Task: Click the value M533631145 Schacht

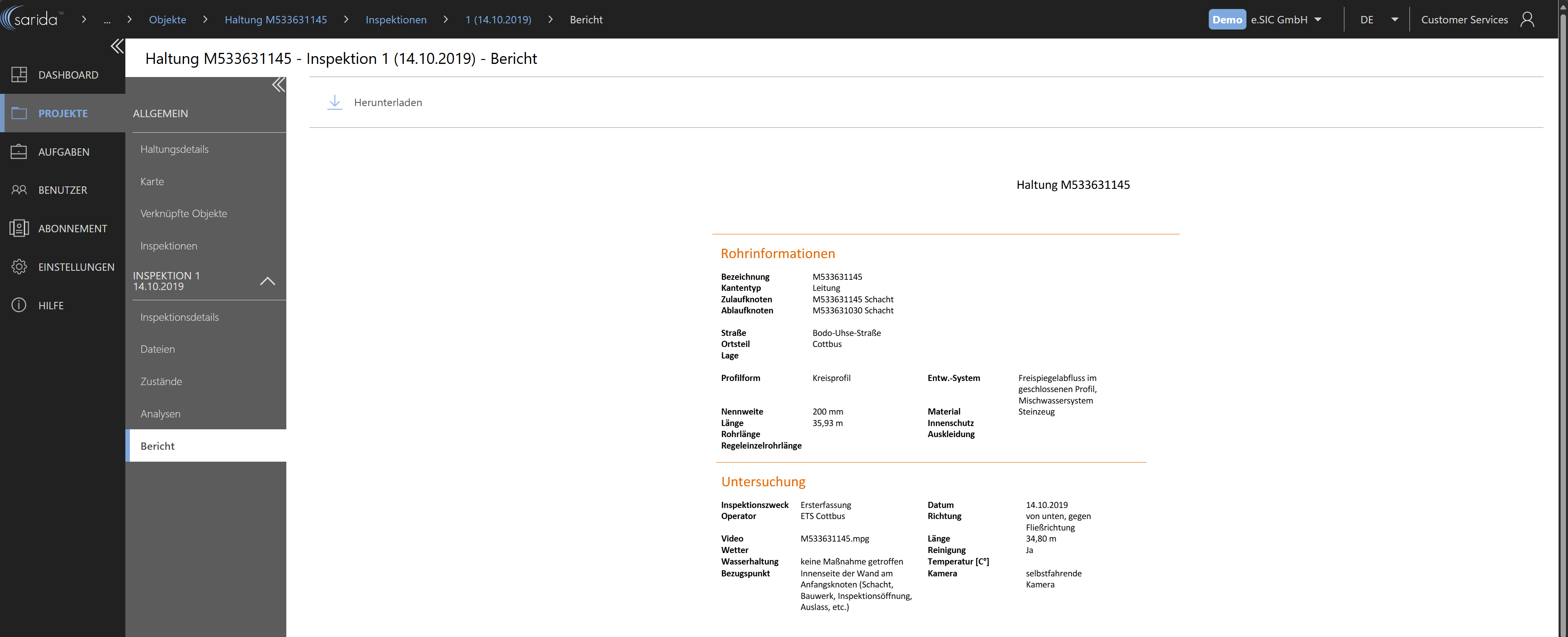Action: point(853,299)
